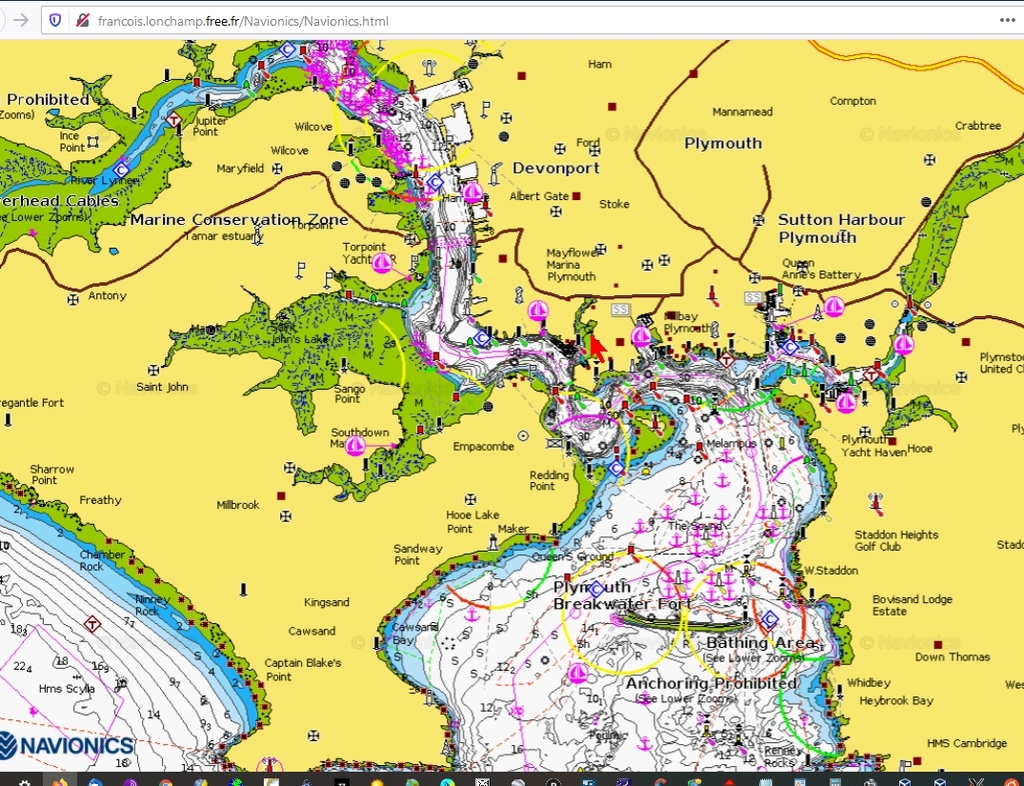This screenshot has width=1024, height=786.
Task: Click the 'Bovisand Lodge Estate' label
Action: point(912,605)
